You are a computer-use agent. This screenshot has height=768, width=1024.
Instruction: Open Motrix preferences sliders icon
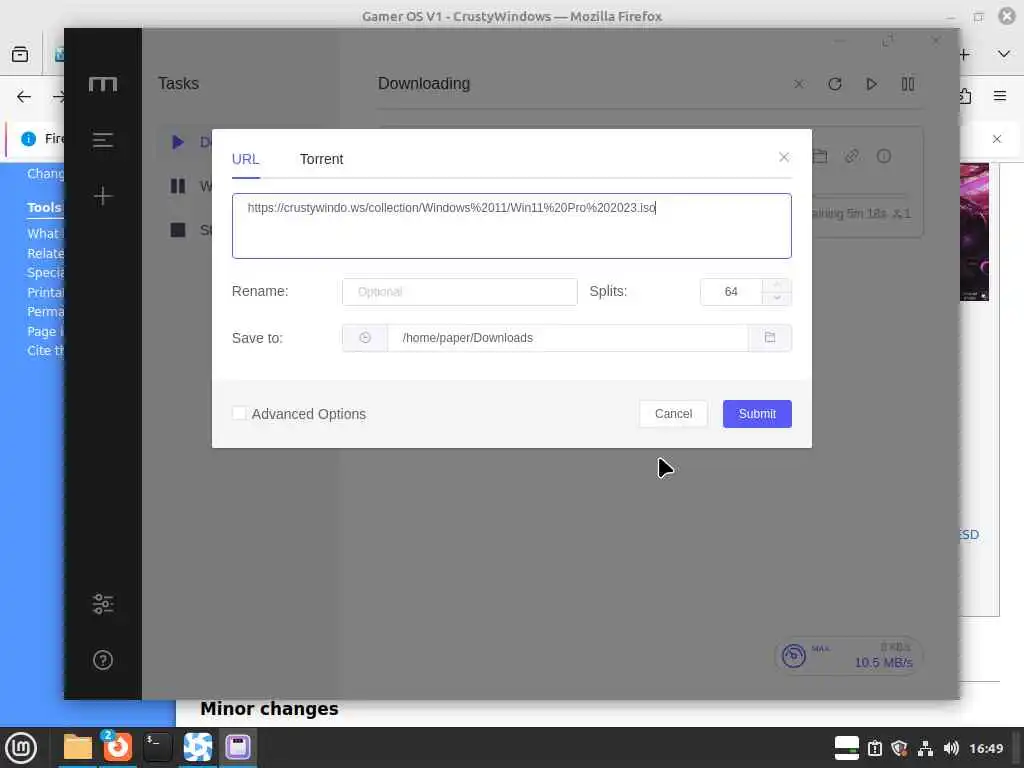coord(103,604)
